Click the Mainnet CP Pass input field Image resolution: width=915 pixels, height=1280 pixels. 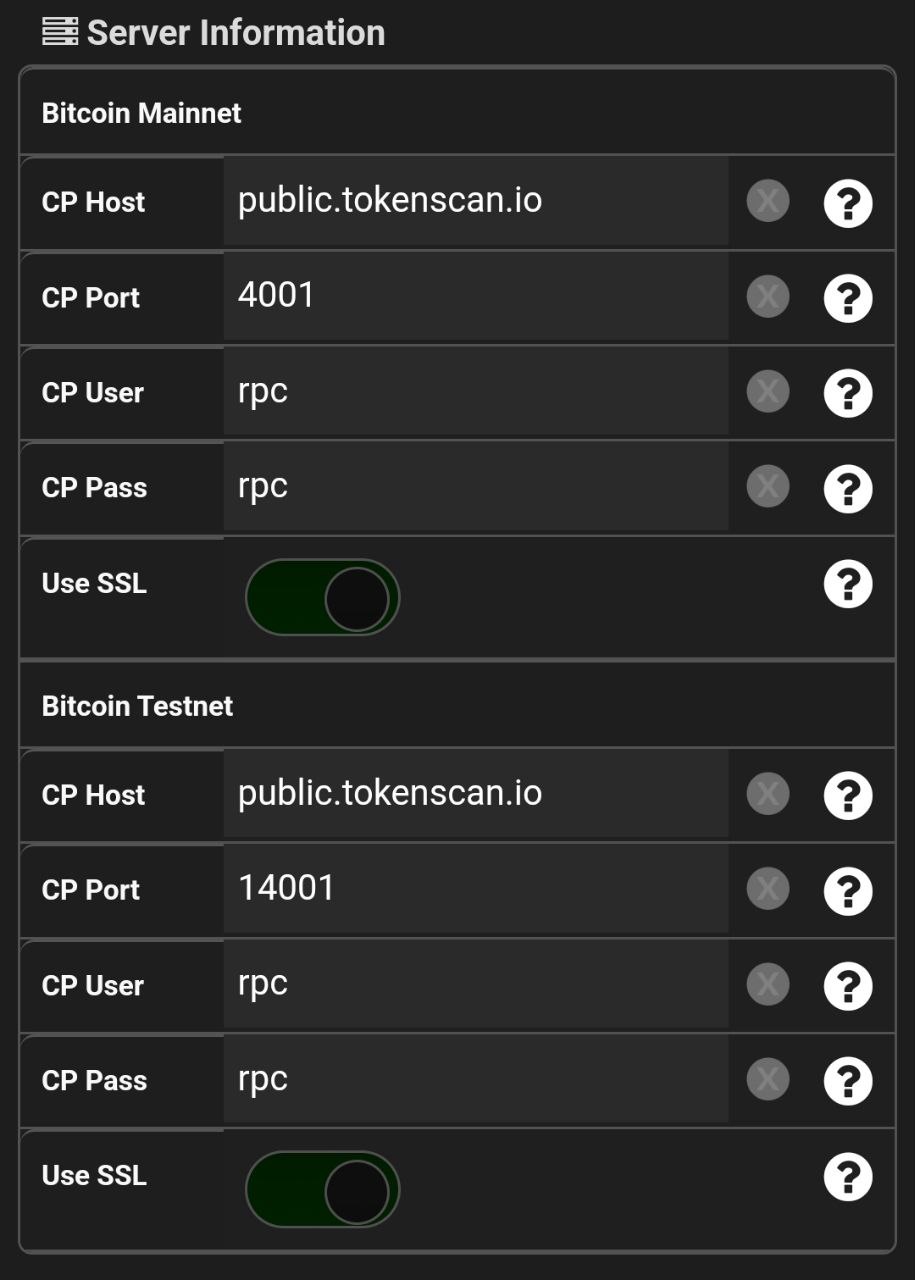(x=476, y=487)
